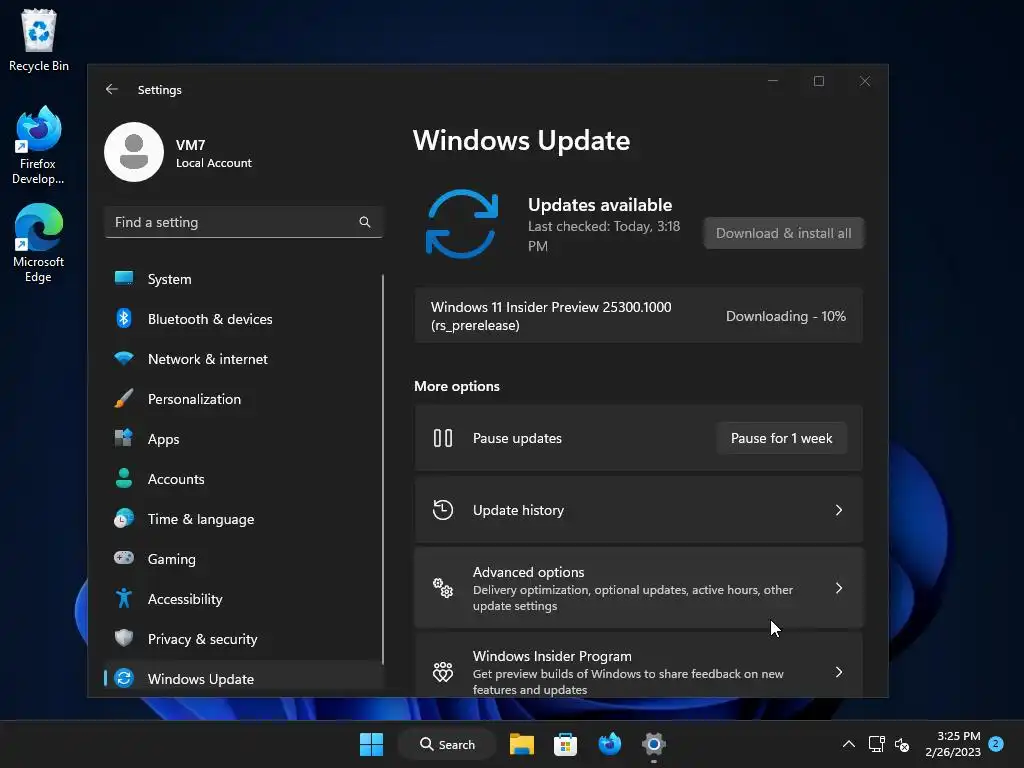Go to Accounts settings
Screen dimensions: 1024x768
coord(243,479)
